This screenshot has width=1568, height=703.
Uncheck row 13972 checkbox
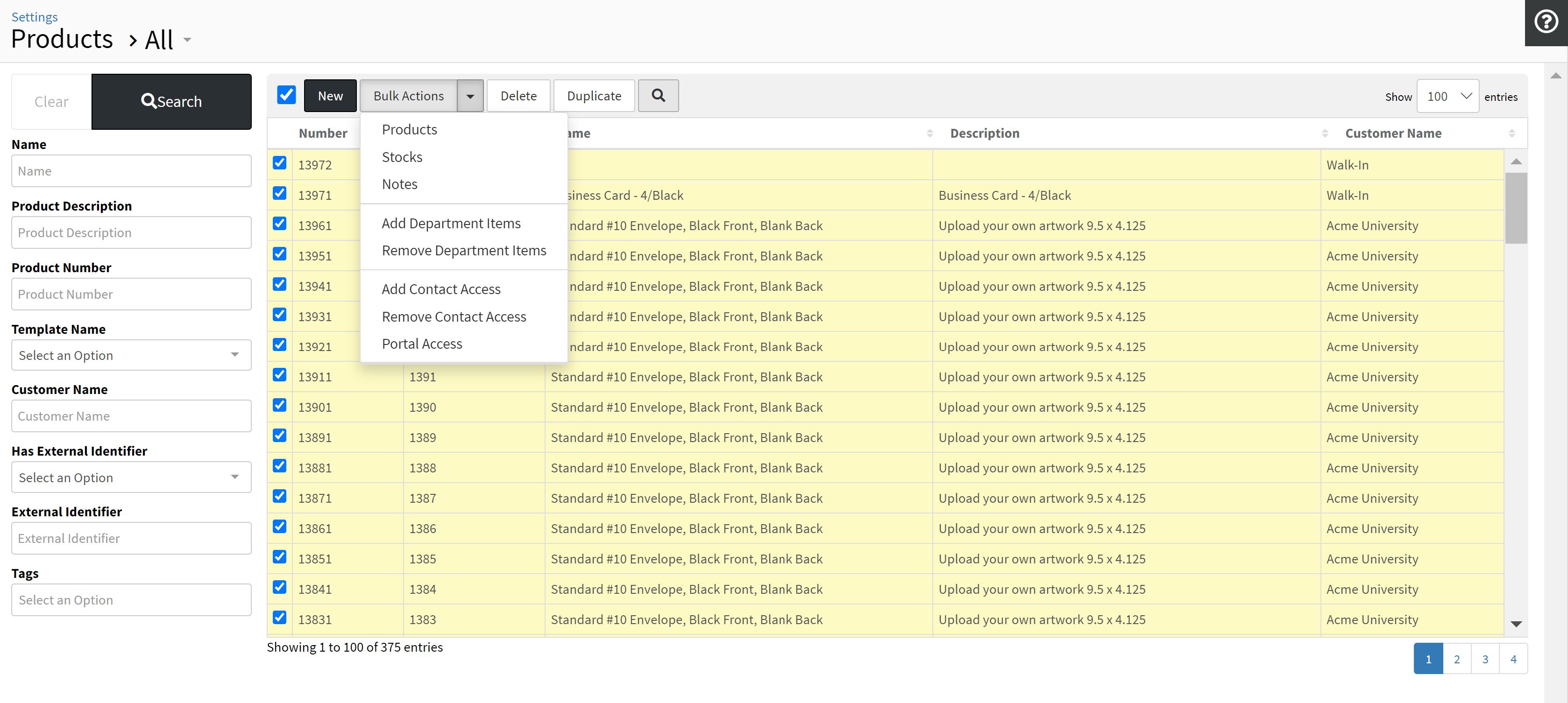(279, 163)
